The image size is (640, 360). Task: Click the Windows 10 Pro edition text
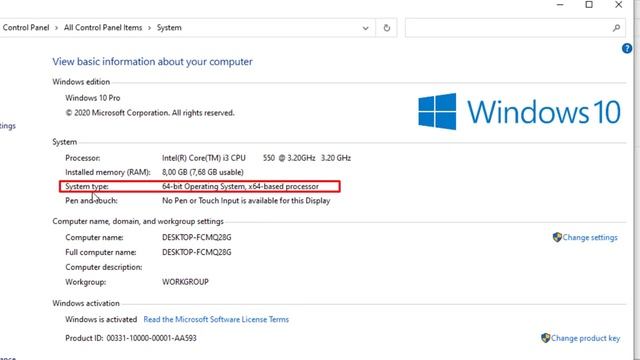(x=93, y=98)
